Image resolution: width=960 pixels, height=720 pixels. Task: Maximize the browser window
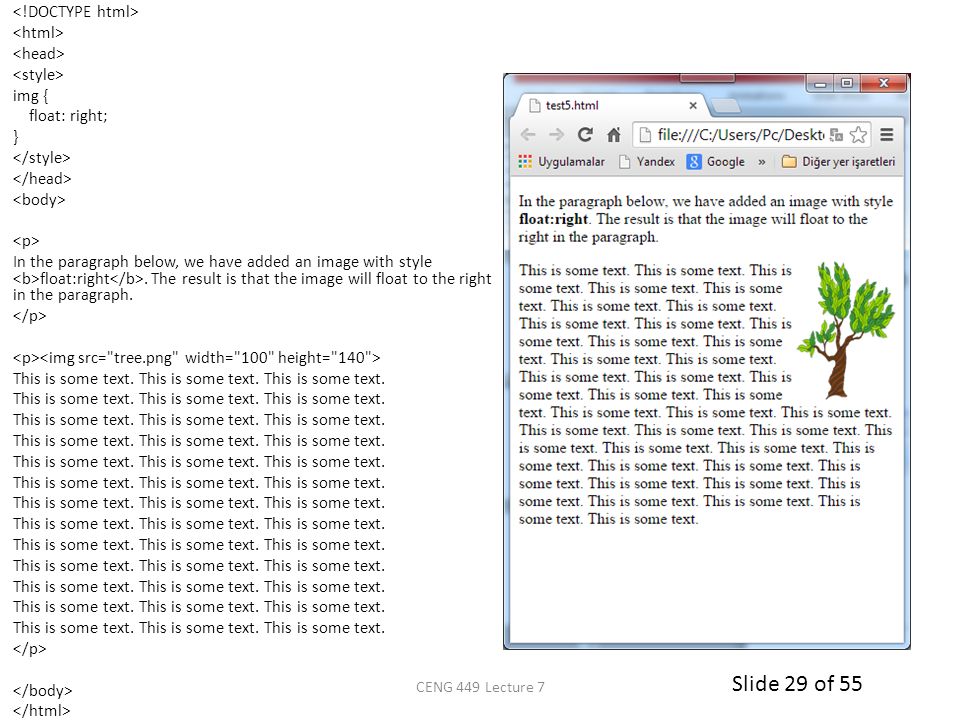coord(847,83)
